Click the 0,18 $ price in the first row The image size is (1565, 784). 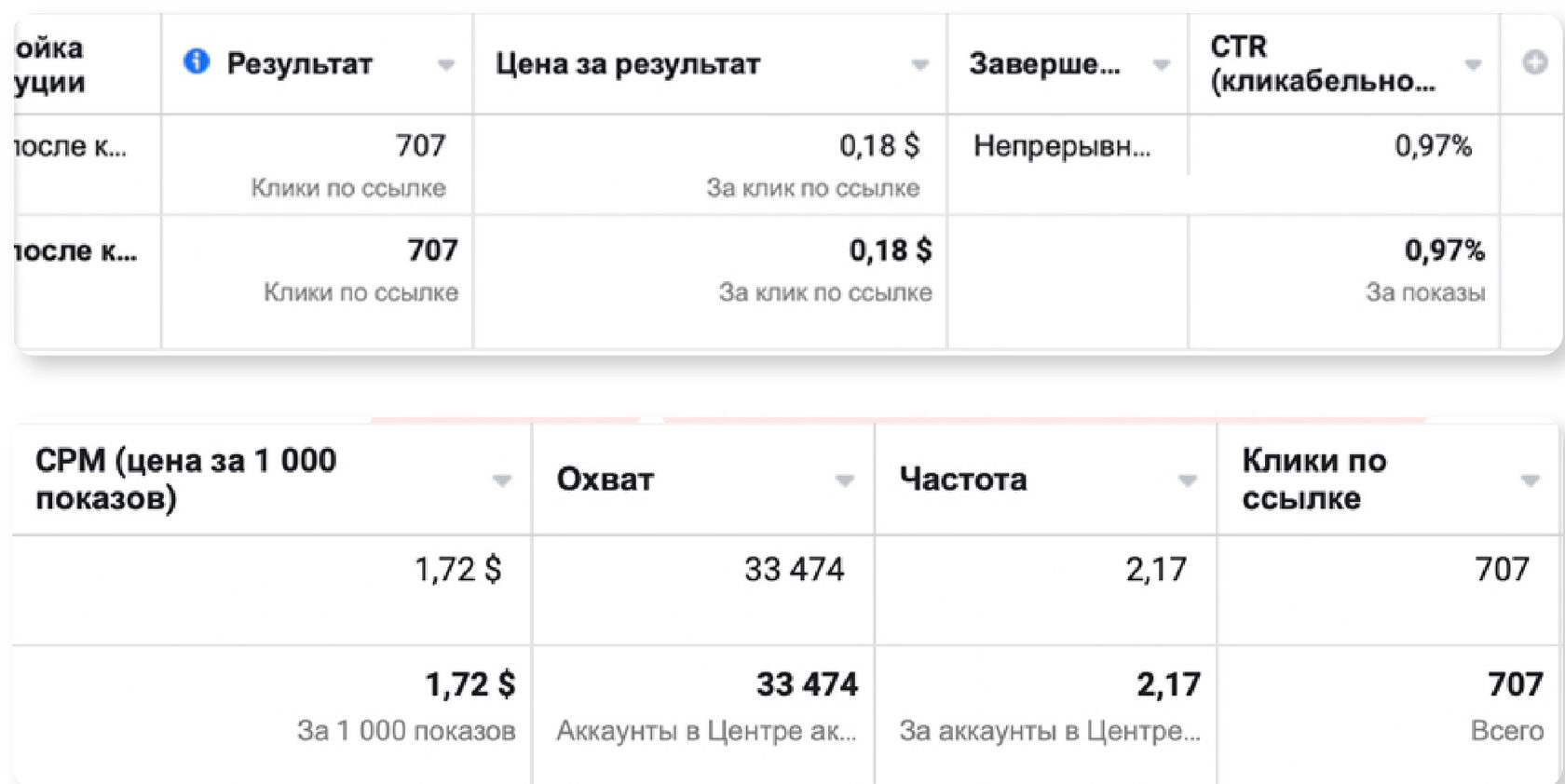pyautogui.click(x=879, y=145)
